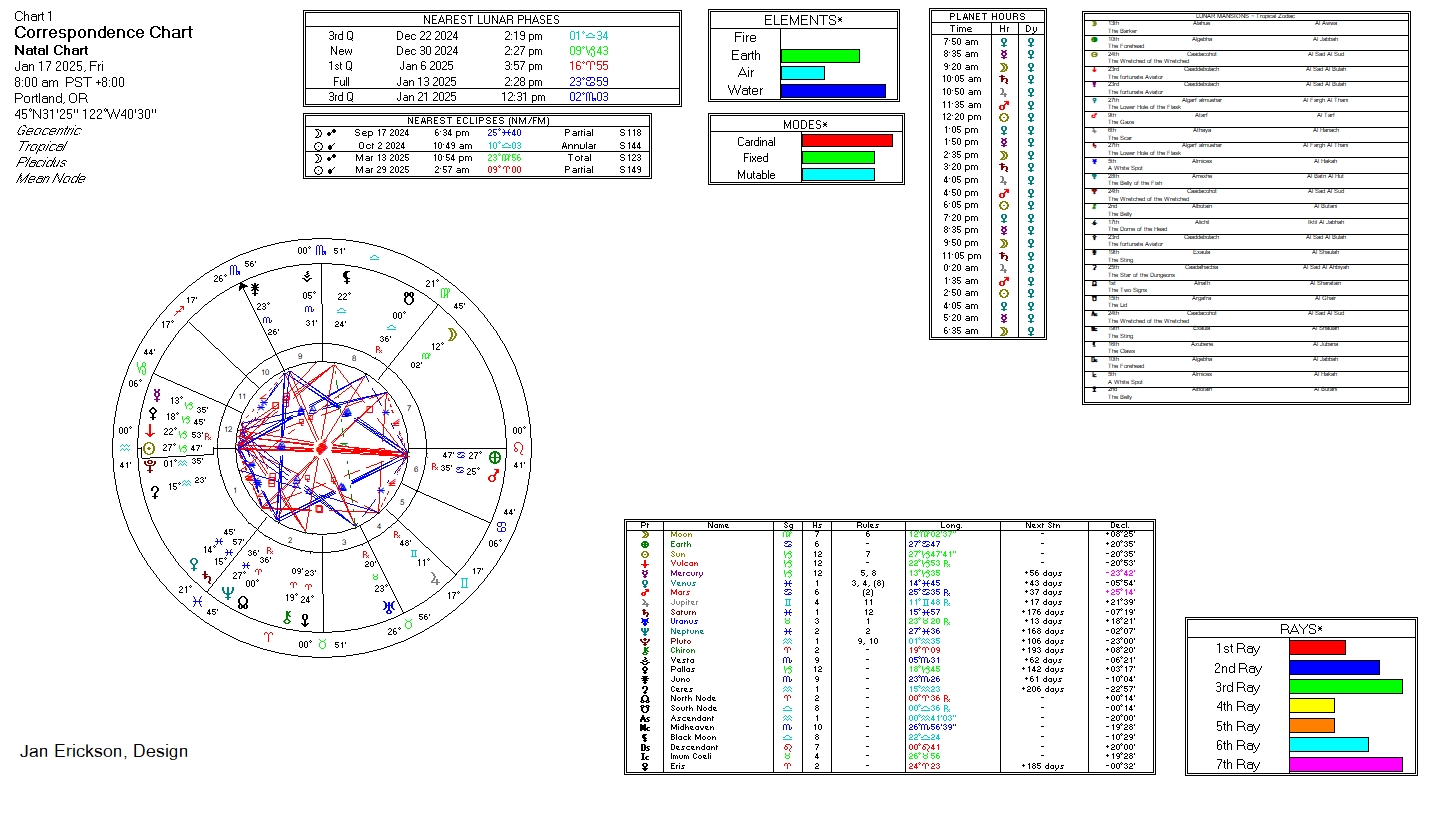
Task: Select the dark red Saturn glyph in the wheel
Action: 206,577
